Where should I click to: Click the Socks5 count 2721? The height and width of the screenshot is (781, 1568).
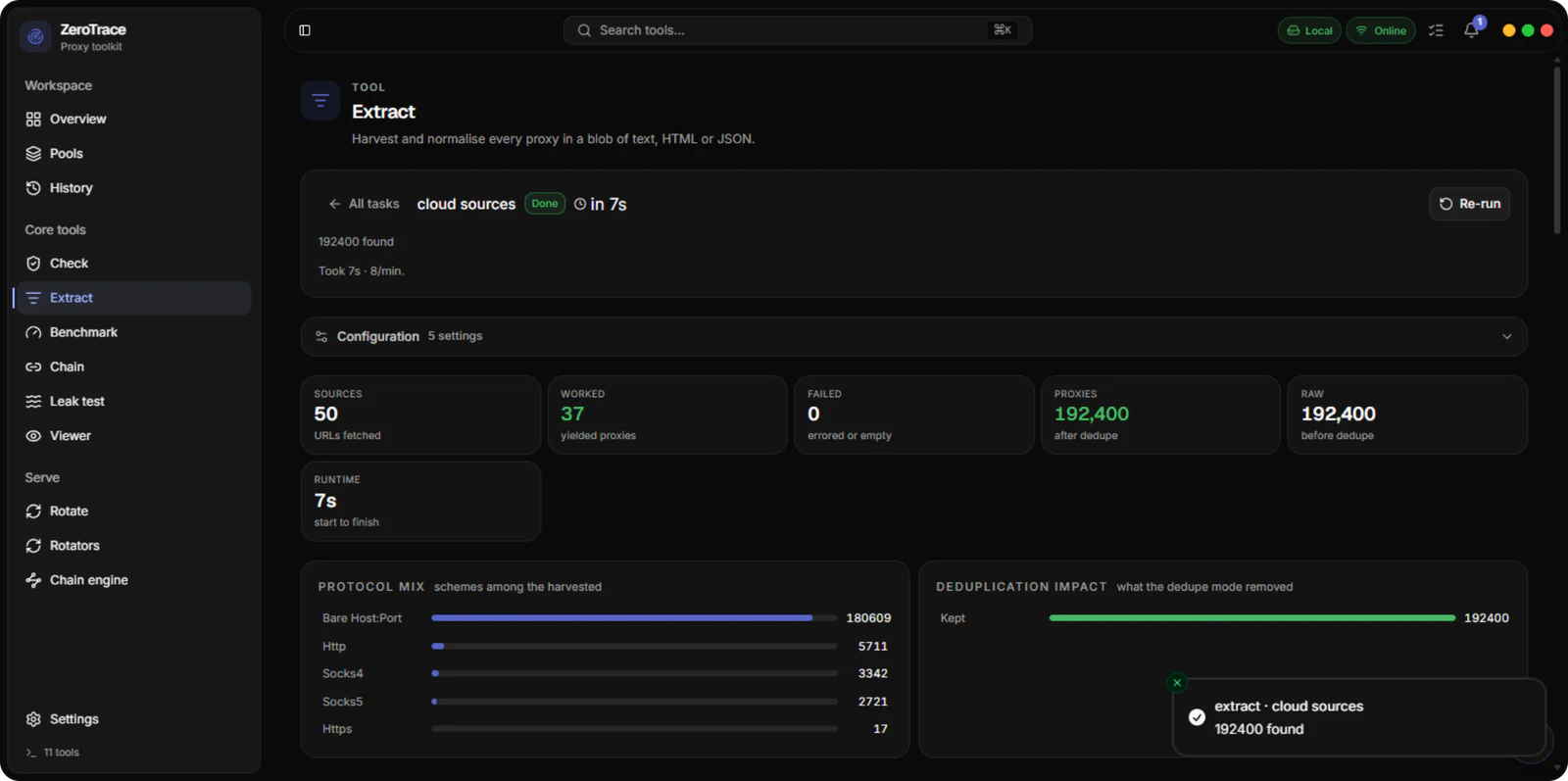(872, 702)
